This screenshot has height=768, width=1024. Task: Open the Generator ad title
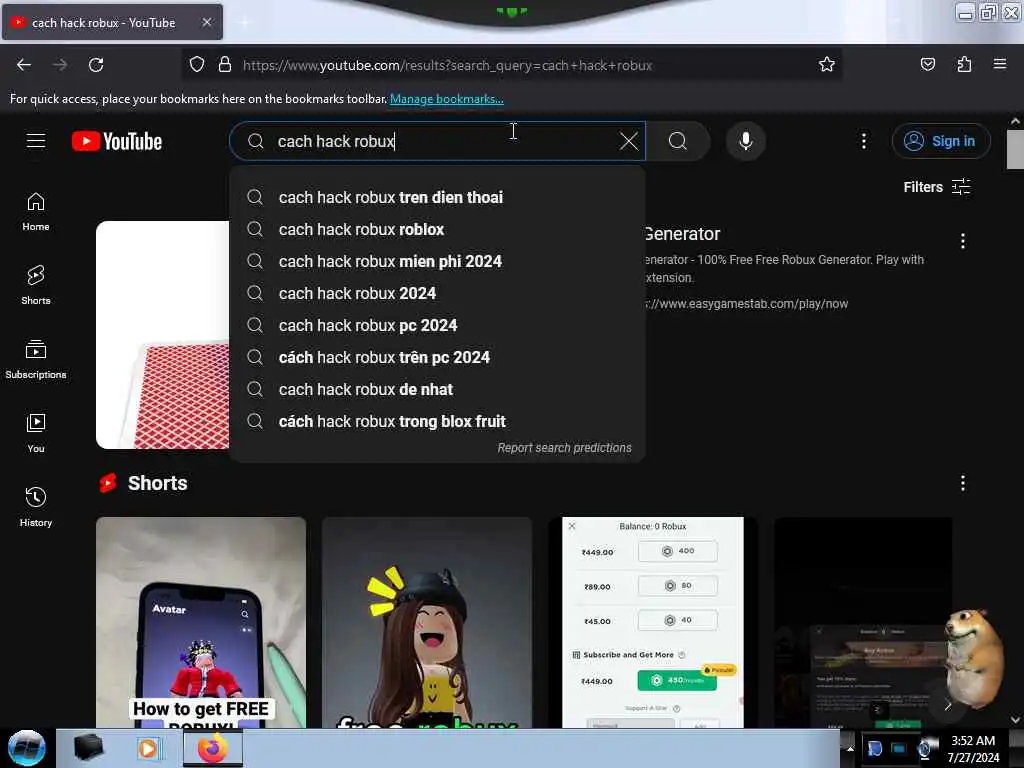point(682,234)
